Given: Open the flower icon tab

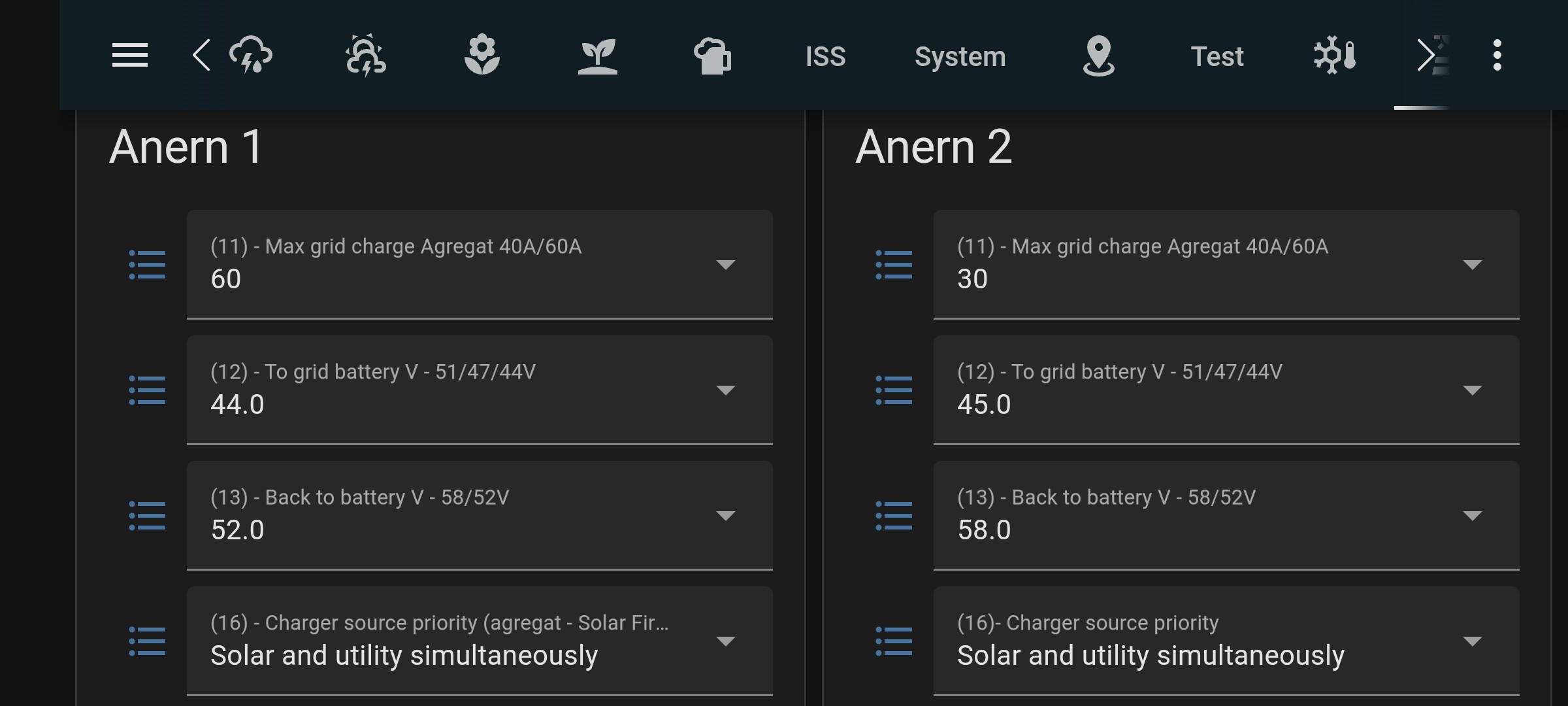Looking at the screenshot, I should (482, 56).
